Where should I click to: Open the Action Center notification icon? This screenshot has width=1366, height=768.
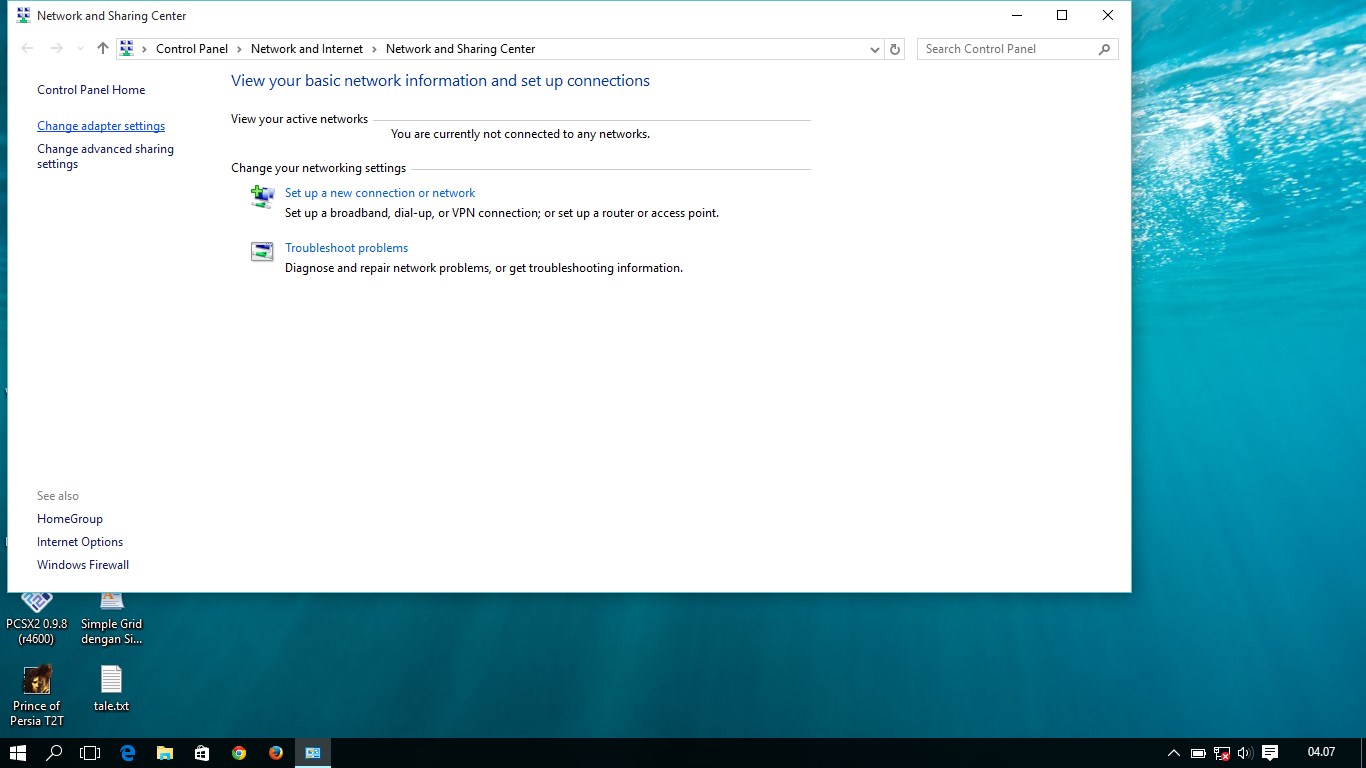click(x=1269, y=753)
